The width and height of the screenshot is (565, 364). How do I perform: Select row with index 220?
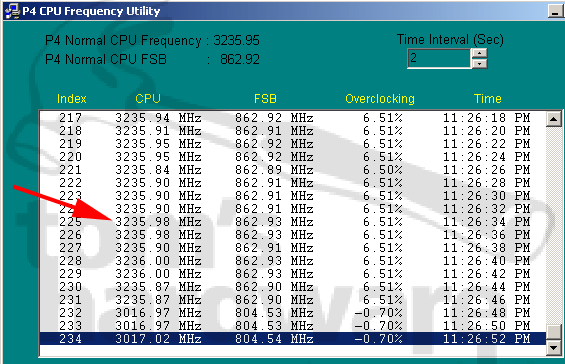293,157
